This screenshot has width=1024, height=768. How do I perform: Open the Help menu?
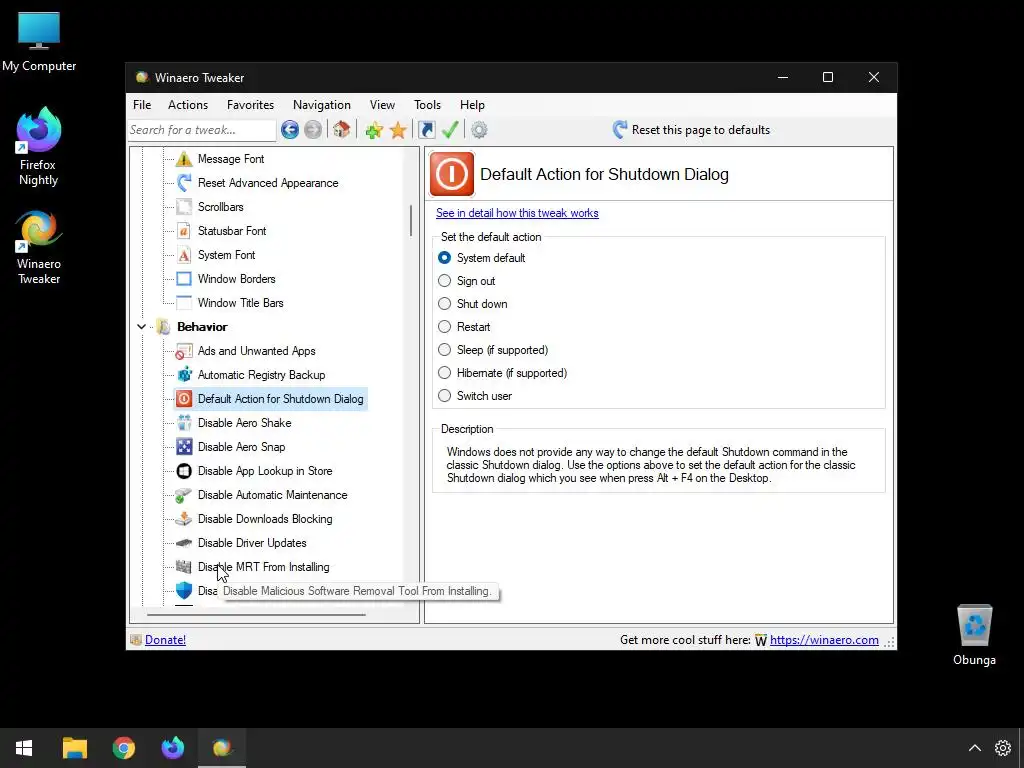coord(472,104)
